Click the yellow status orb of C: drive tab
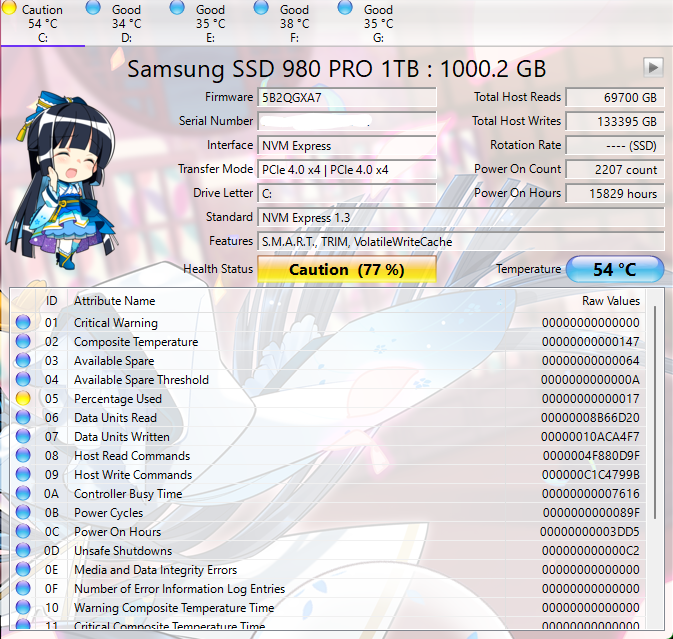 coord(9,7)
